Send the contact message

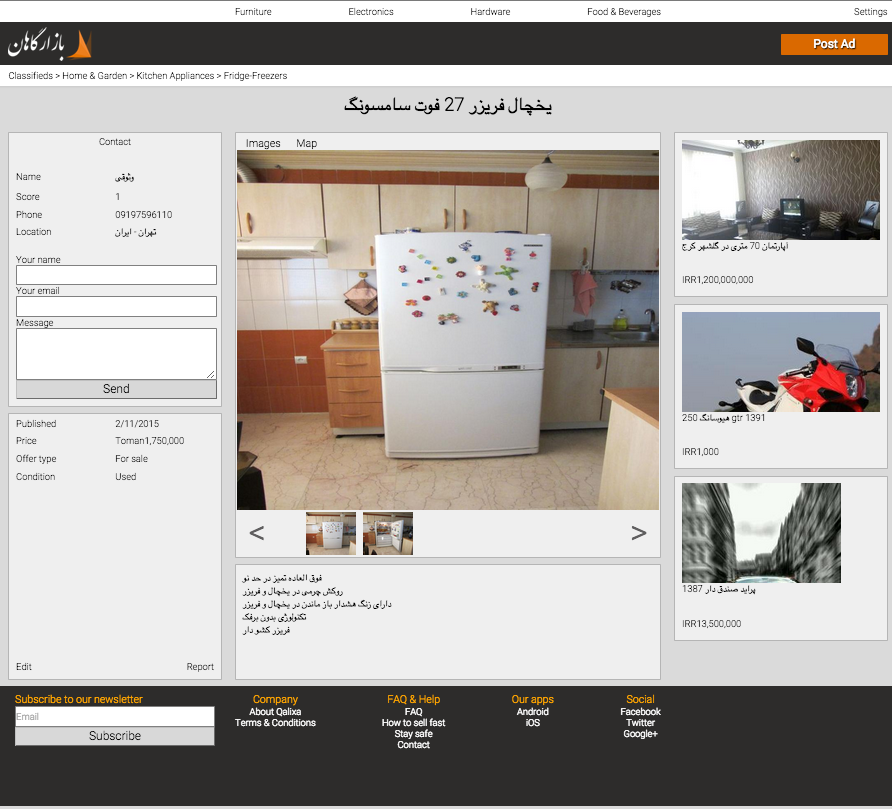116,389
